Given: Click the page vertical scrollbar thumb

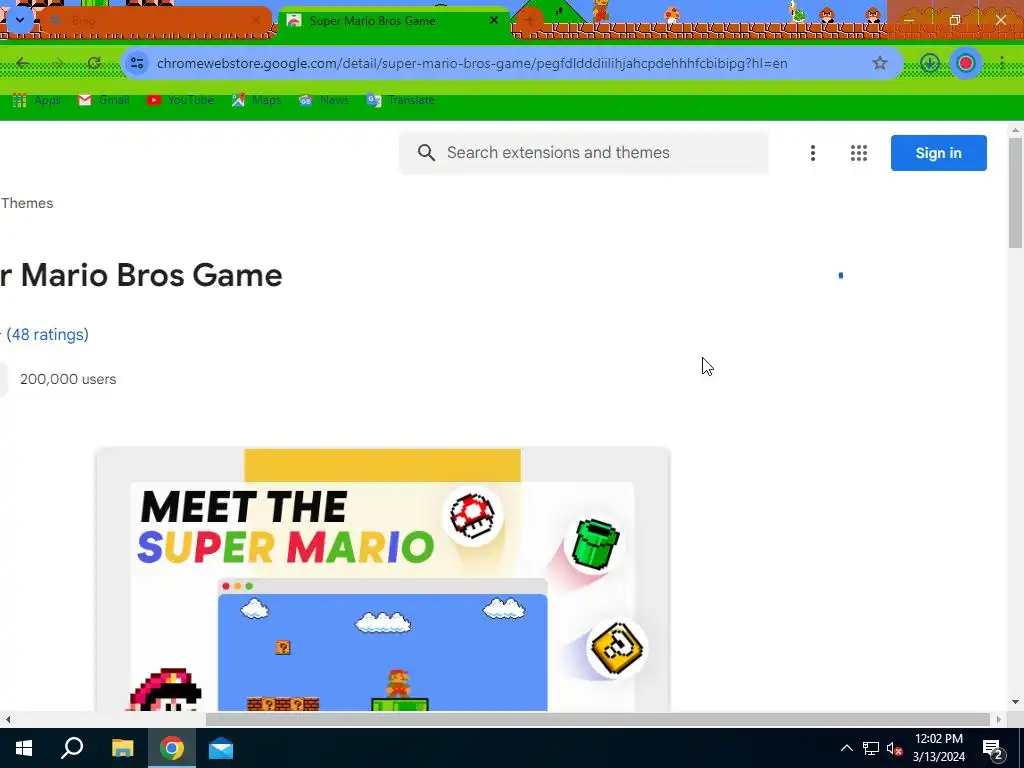Looking at the screenshot, I should 1015,193.
